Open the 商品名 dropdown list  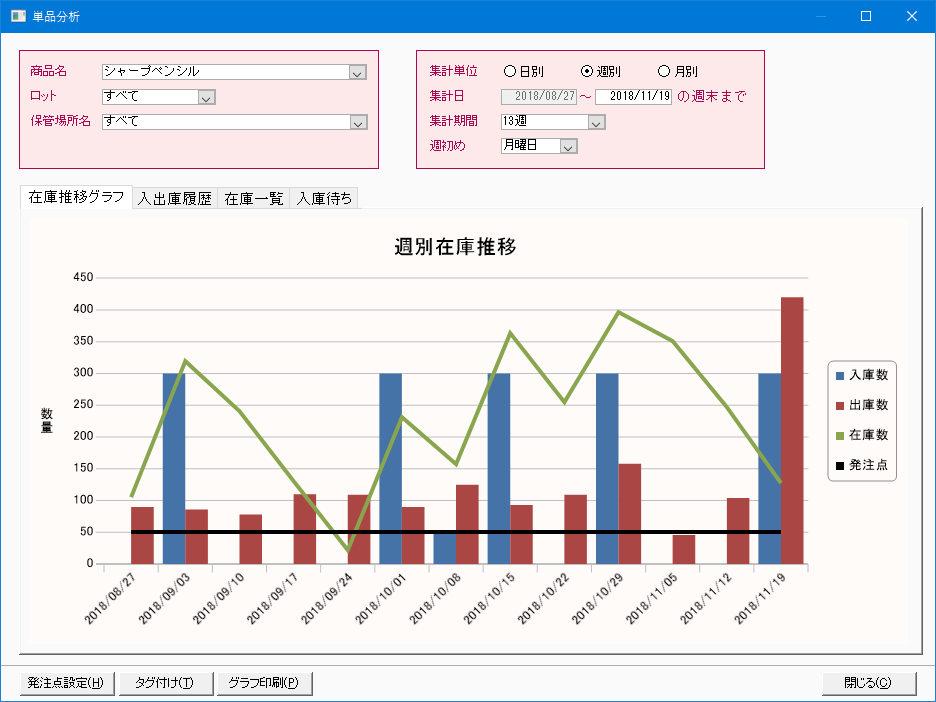coord(358,72)
